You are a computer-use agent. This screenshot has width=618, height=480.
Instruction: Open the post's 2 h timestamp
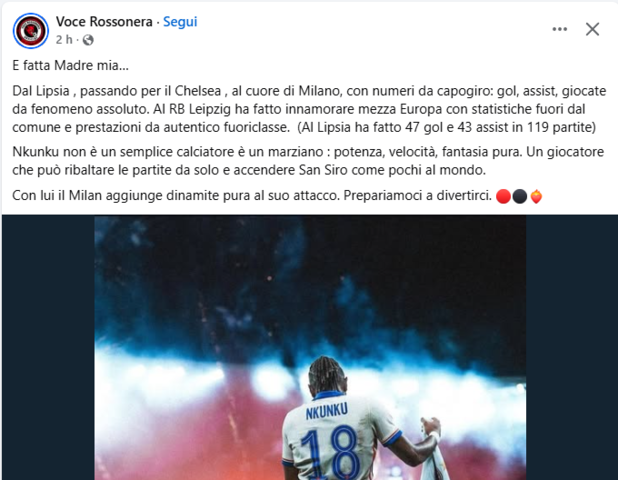coord(64,40)
